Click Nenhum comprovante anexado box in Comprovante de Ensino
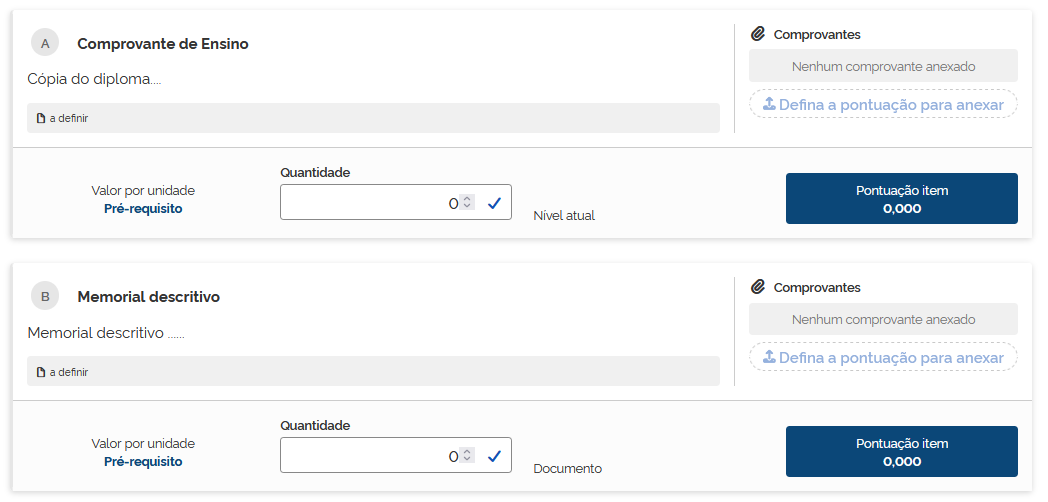The image size is (1048, 502). tap(883, 67)
